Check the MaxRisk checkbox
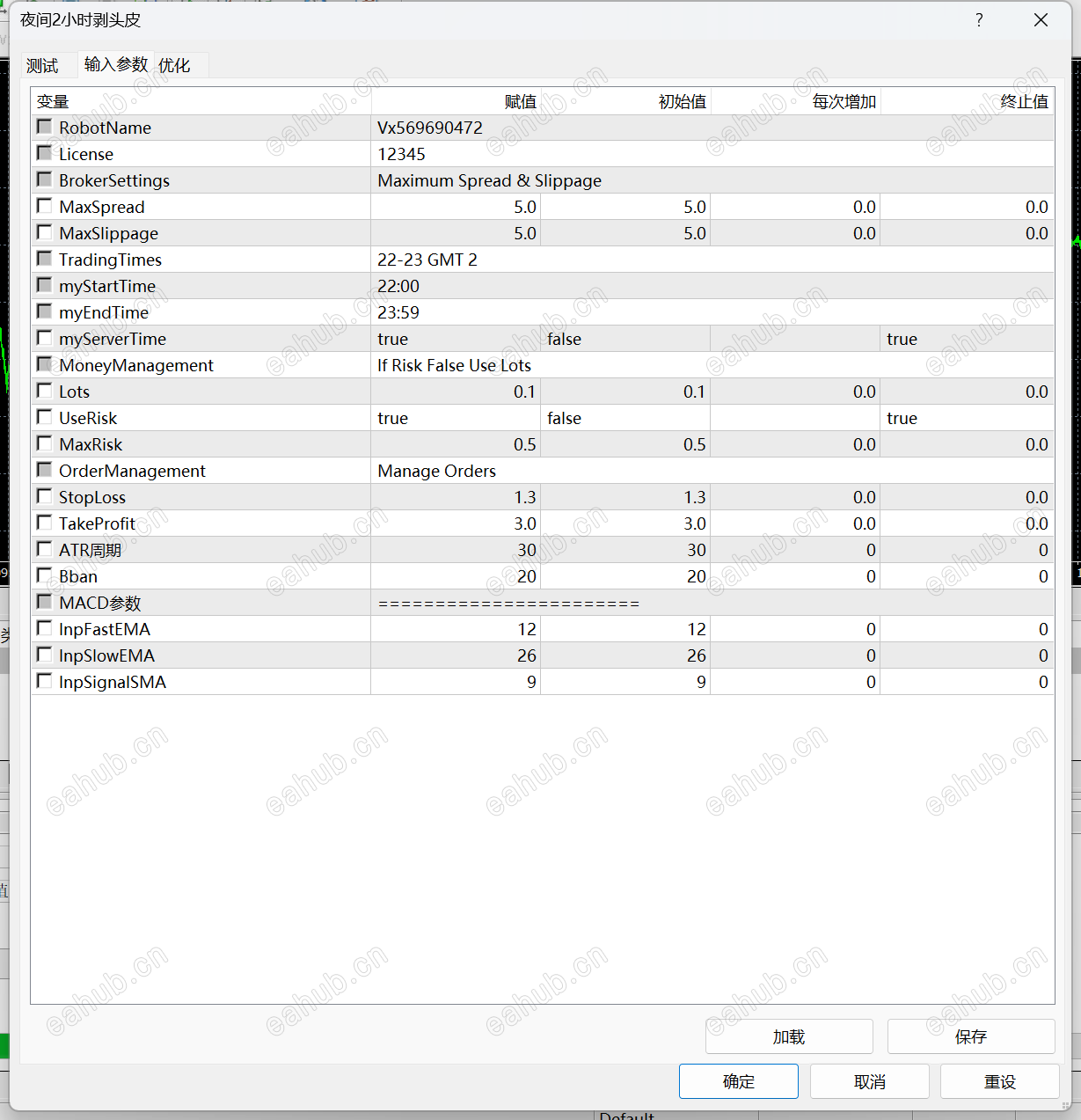Viewport: 1081px width, 1120px height. pyautogui.click(x=44, y=443)
